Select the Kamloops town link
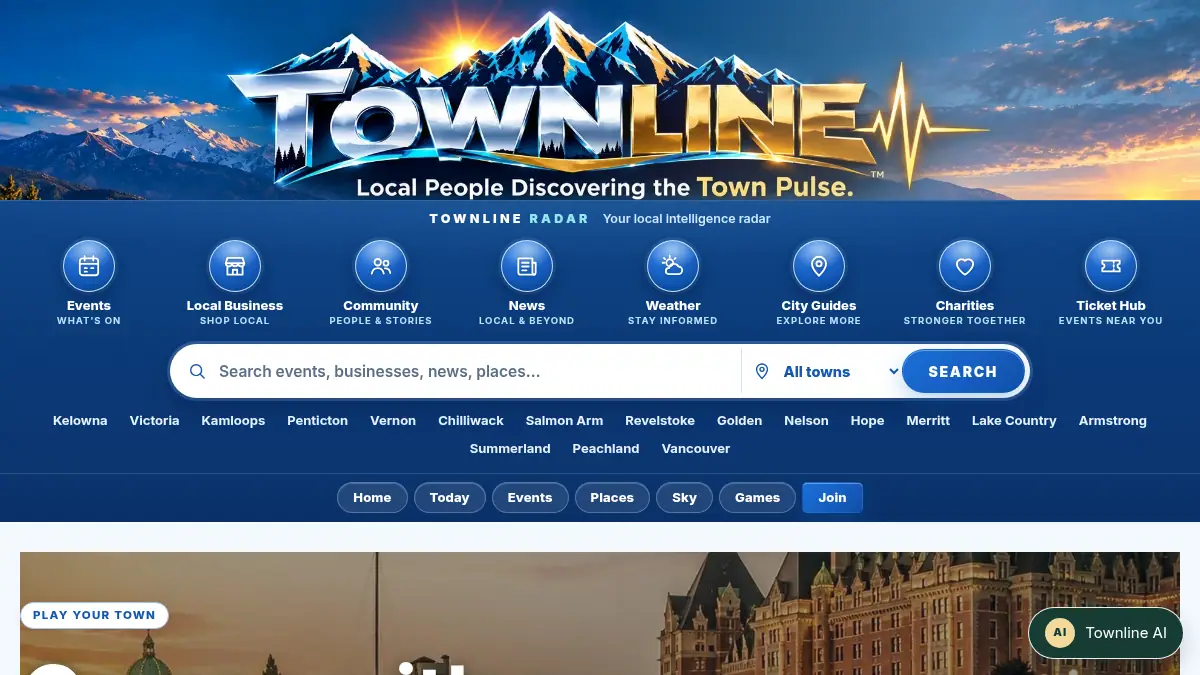 click(233, 420)
